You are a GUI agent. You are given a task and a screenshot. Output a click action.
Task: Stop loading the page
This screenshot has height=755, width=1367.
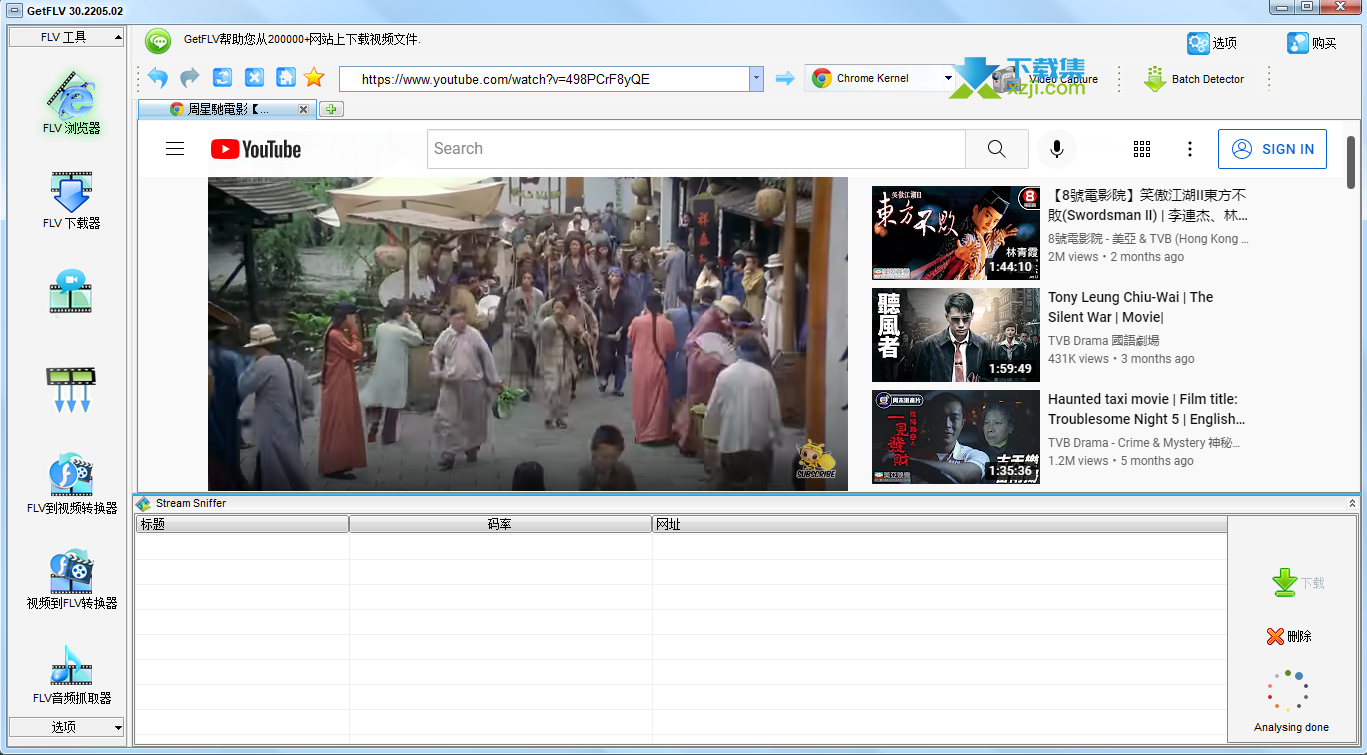[x=254, y=78]
